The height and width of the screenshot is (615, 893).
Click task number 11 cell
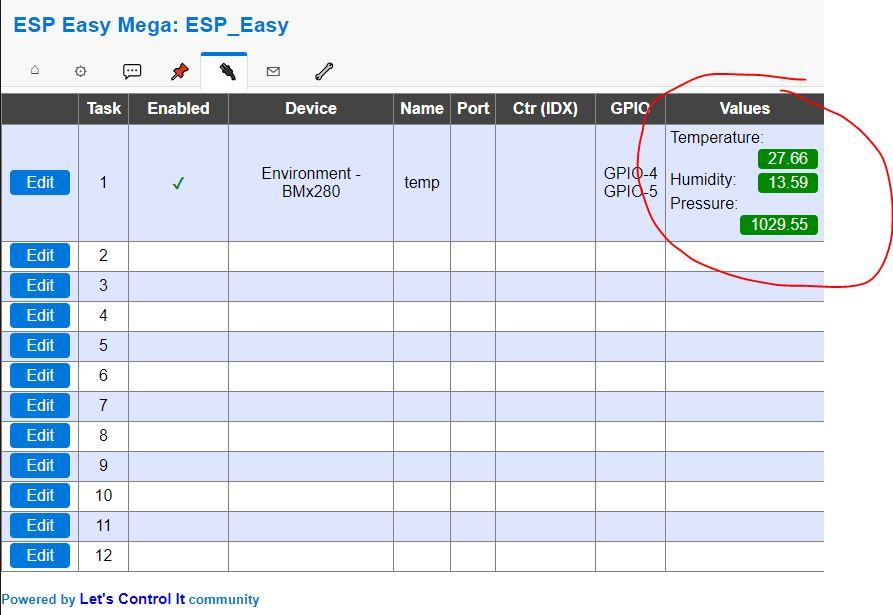point(103,525)
